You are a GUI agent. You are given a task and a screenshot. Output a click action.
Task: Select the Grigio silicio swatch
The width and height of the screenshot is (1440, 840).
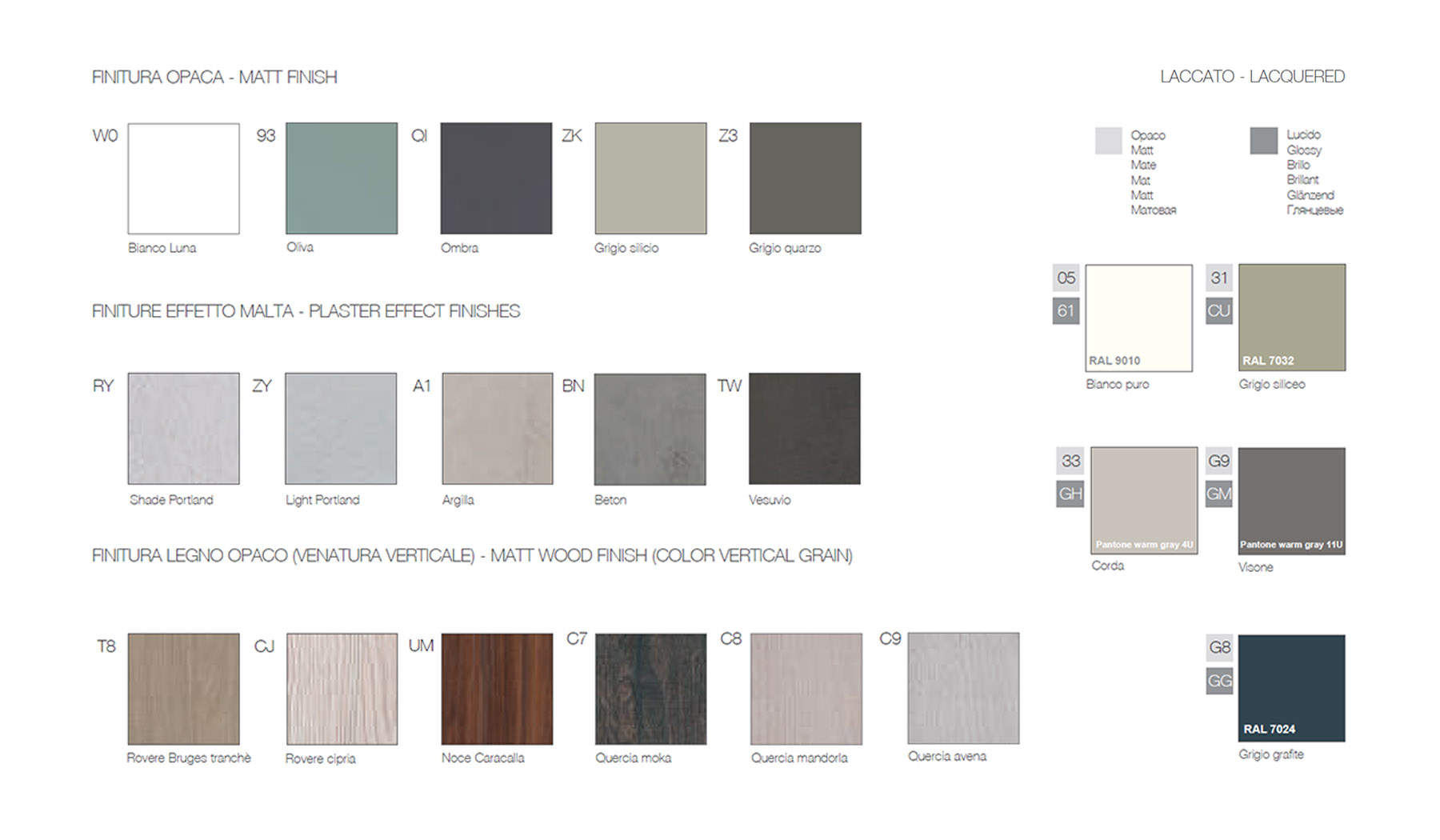click(650, 178)
